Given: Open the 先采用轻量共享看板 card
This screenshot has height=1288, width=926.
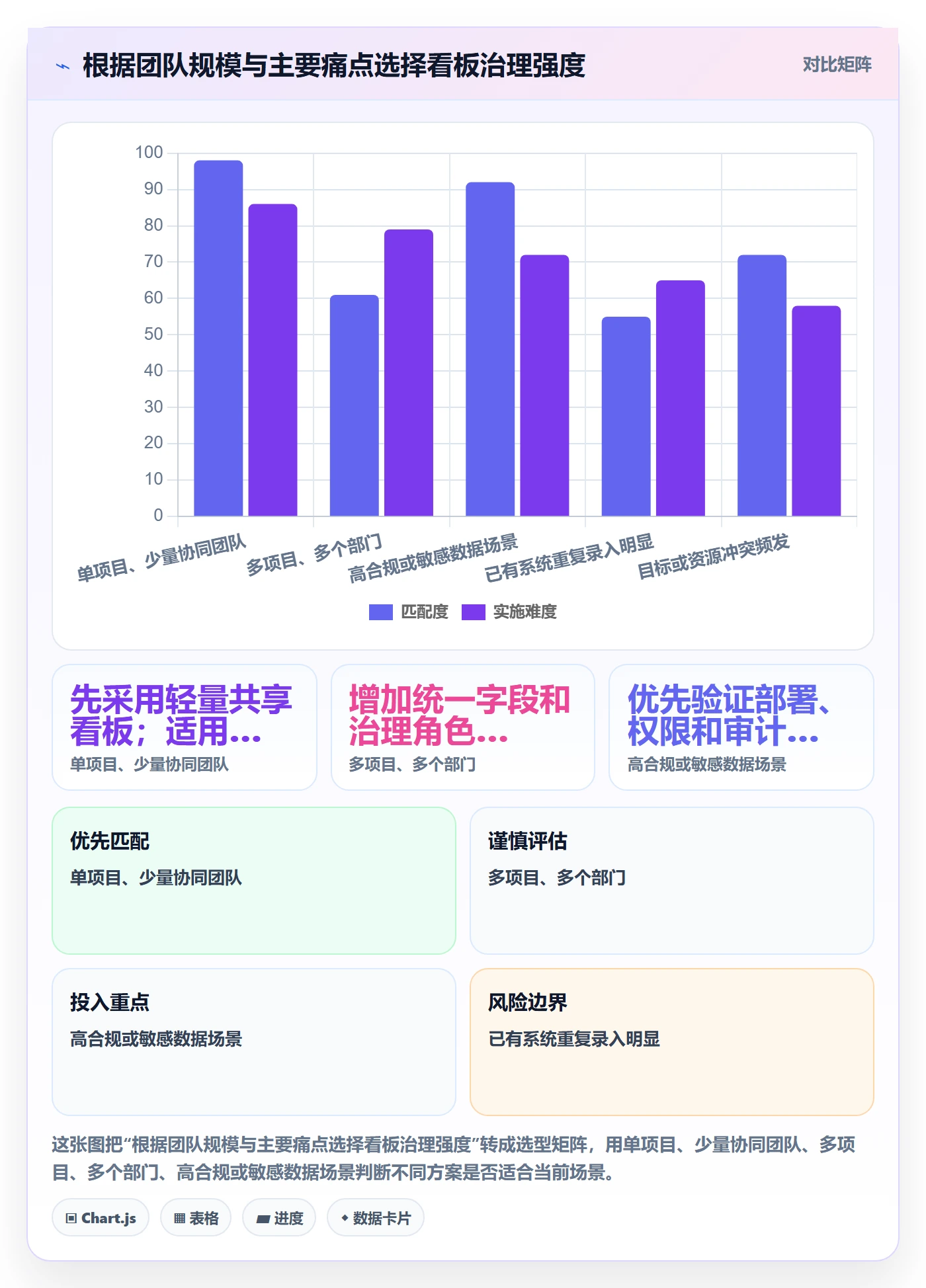Looking at the screenshot, I should pyautogui.click(x=185, y=727).
